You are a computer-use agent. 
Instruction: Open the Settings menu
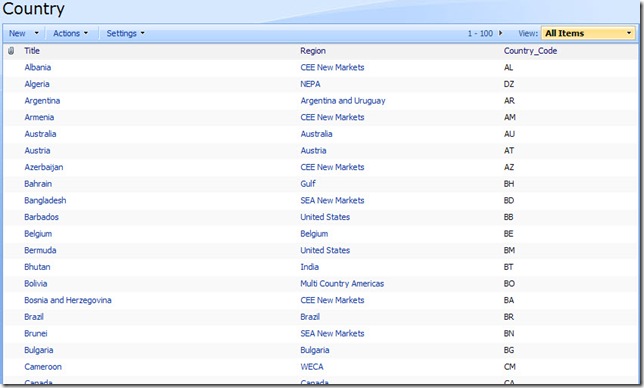point(126,33)
